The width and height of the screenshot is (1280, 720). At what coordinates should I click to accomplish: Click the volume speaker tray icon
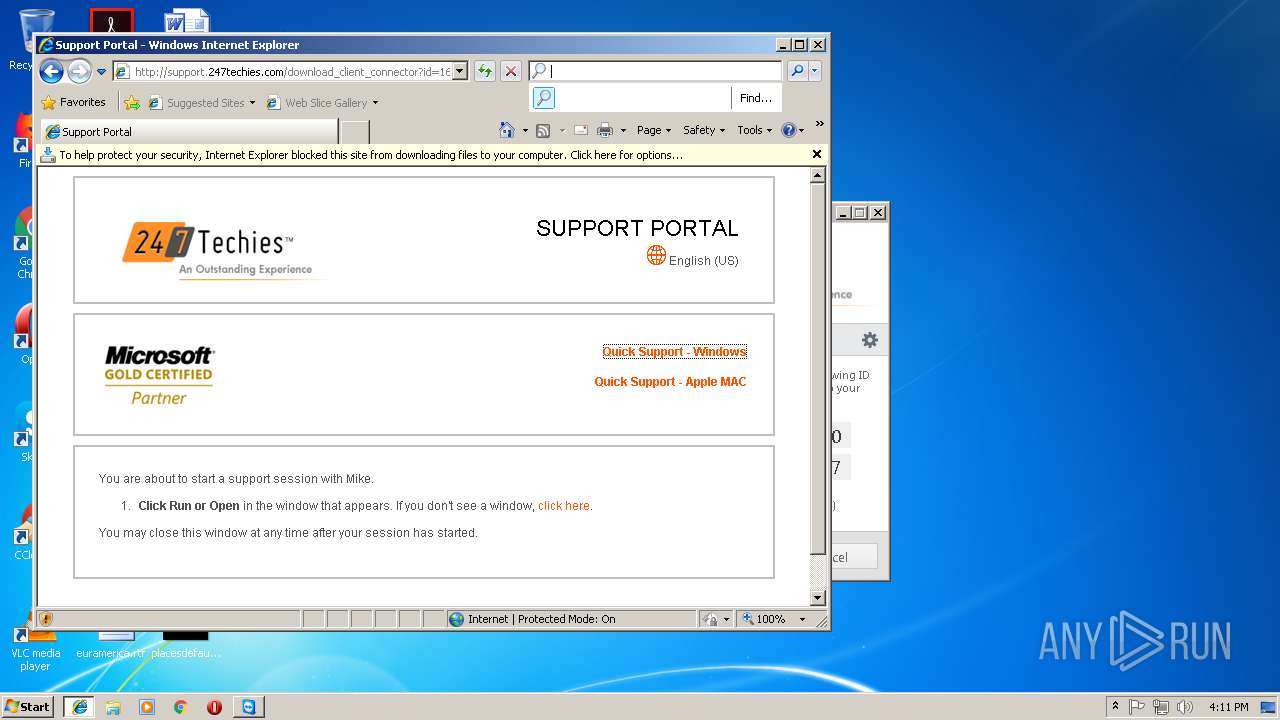(1185, 706)
